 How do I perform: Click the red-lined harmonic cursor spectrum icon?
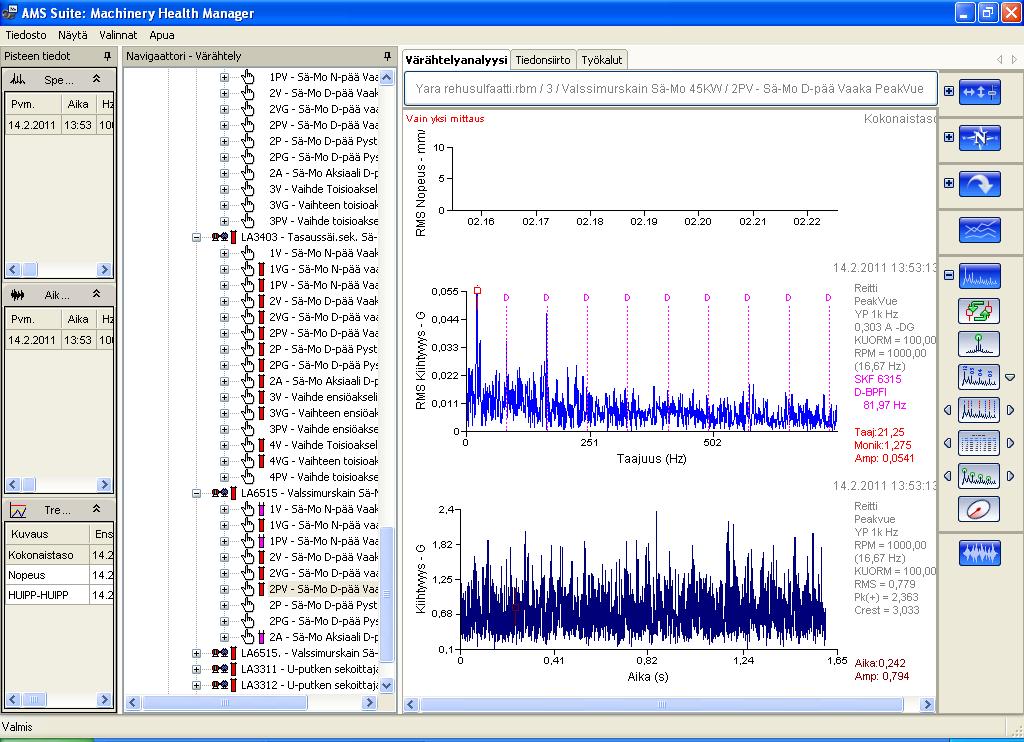[x=978, y=410]
